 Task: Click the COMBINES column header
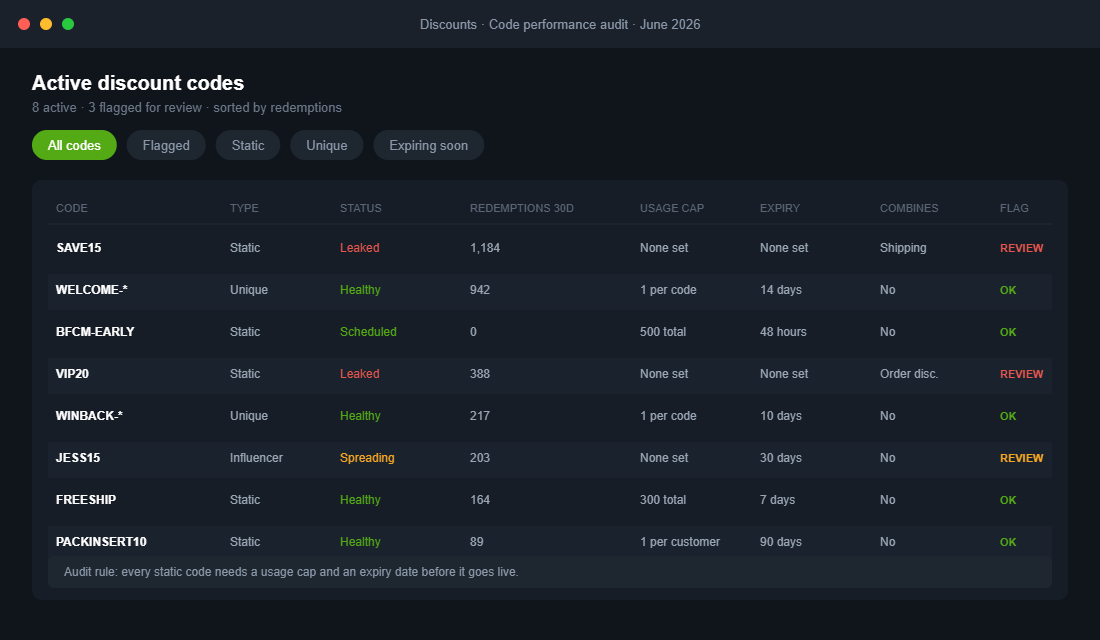coord(909,208)
